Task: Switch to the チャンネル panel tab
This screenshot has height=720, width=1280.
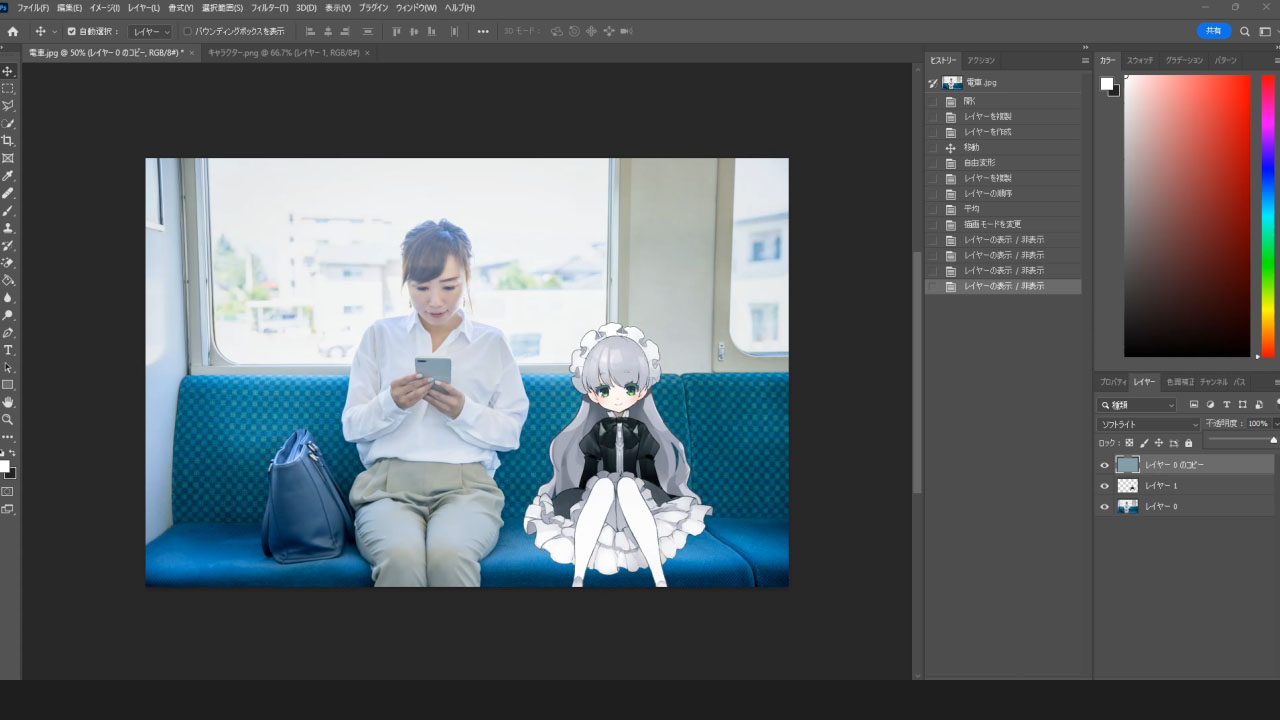Action: [x=1214, y=382]
